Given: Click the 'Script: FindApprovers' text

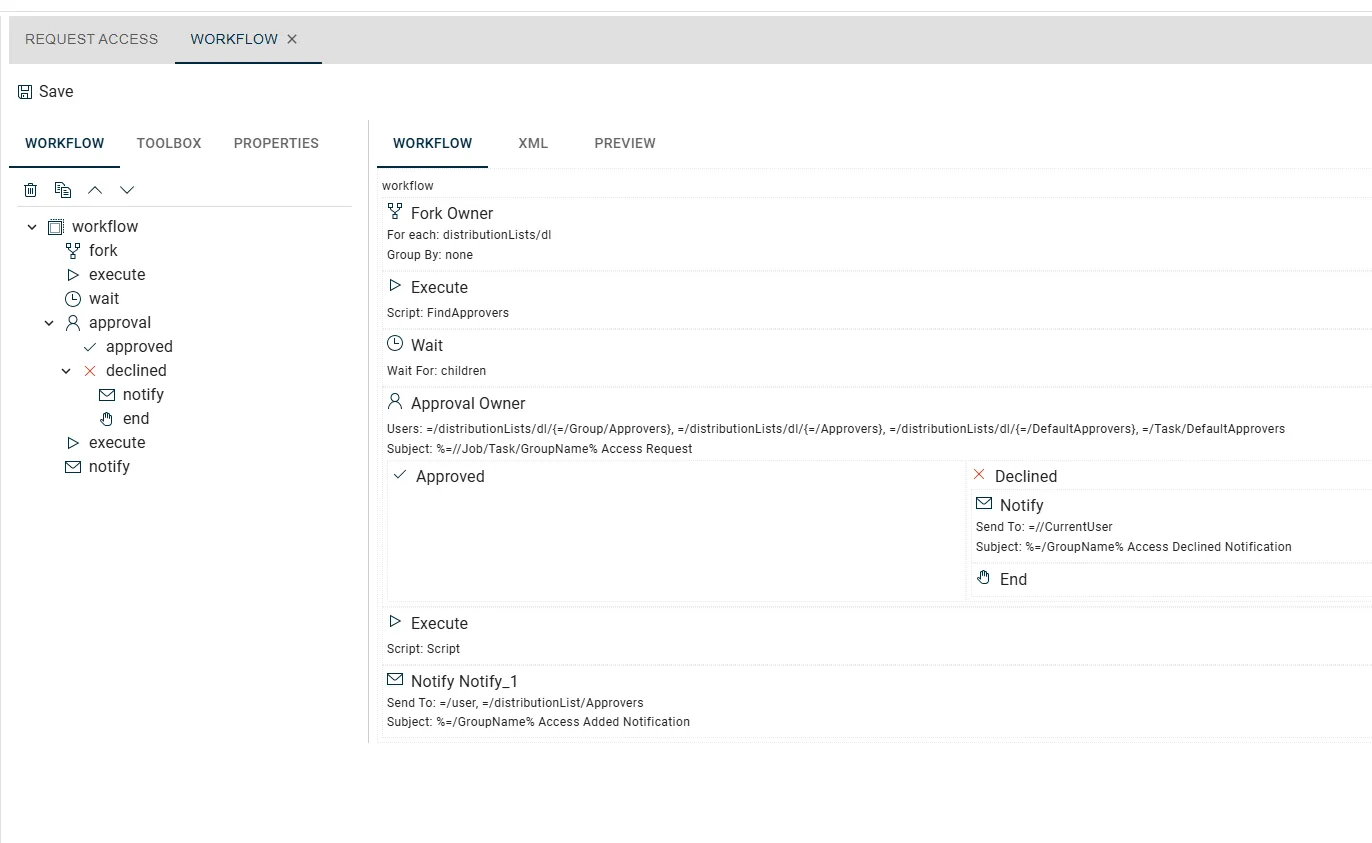Looking at the screenshot, I should pyautogui.click(x=448, y=313).
